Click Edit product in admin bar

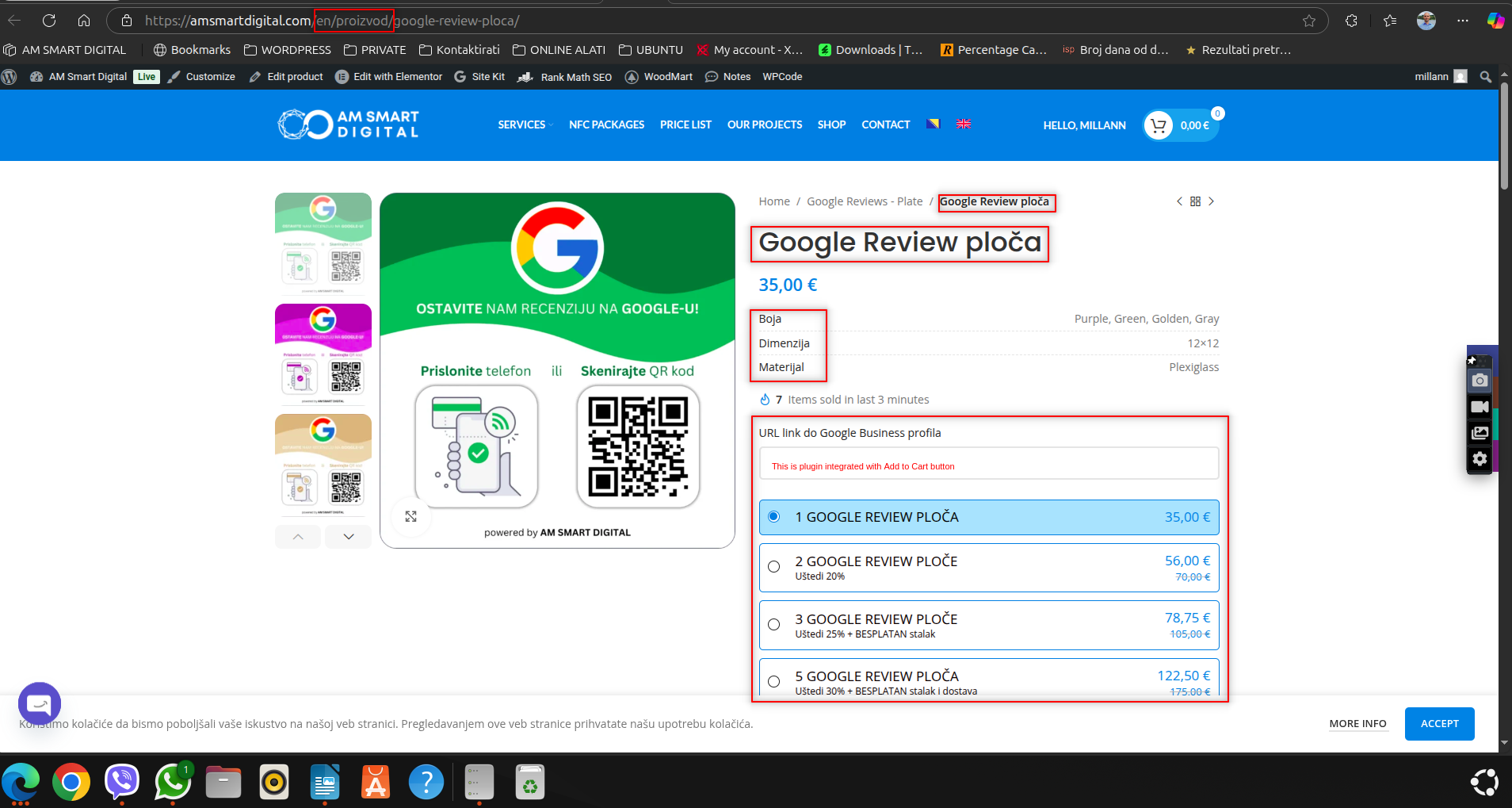tap(286, 77)
